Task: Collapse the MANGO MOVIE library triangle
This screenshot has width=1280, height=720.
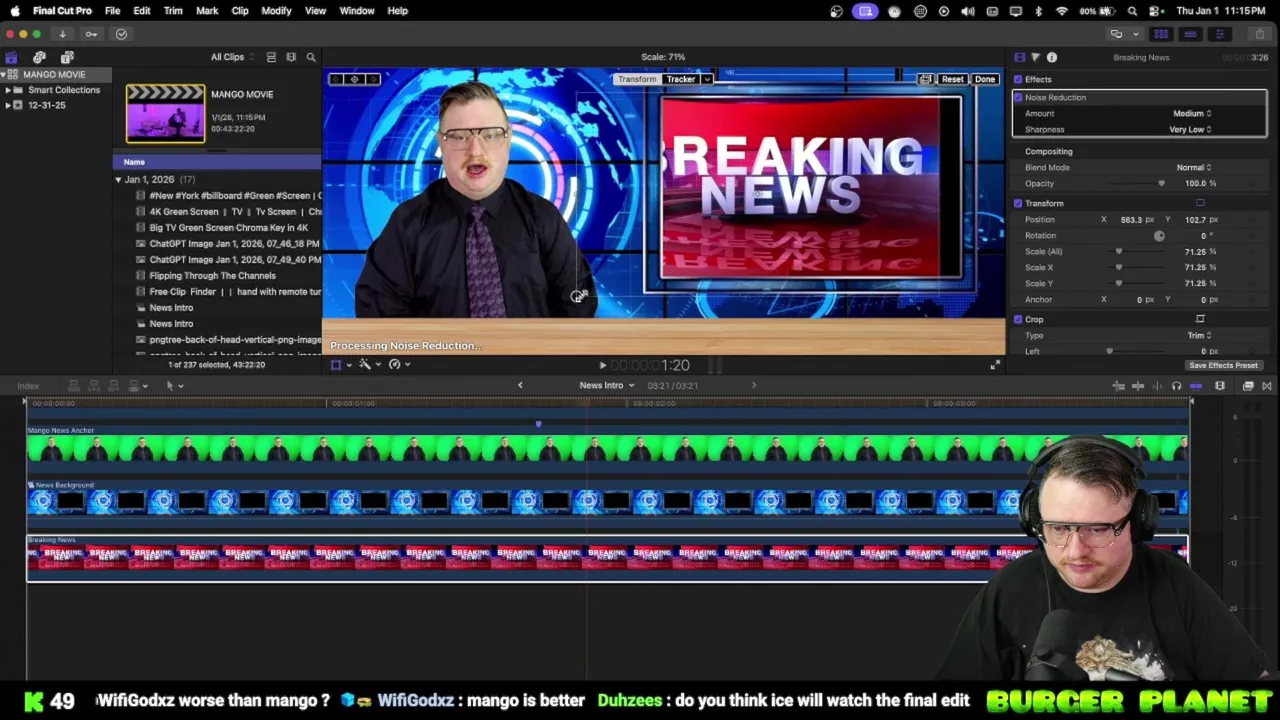Action: tap(4, 75)
